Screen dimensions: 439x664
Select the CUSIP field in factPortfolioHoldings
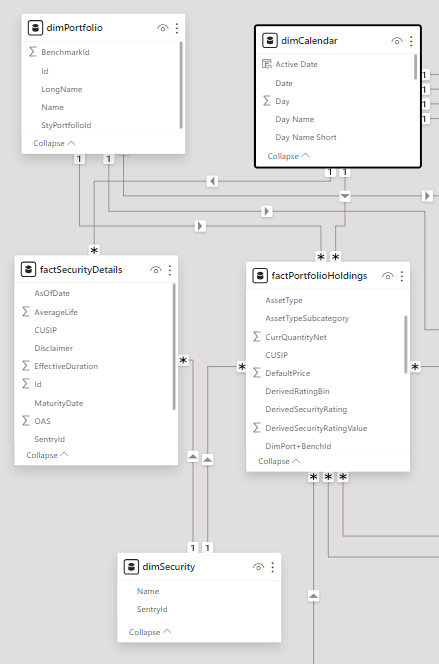[x=276, y=355]
